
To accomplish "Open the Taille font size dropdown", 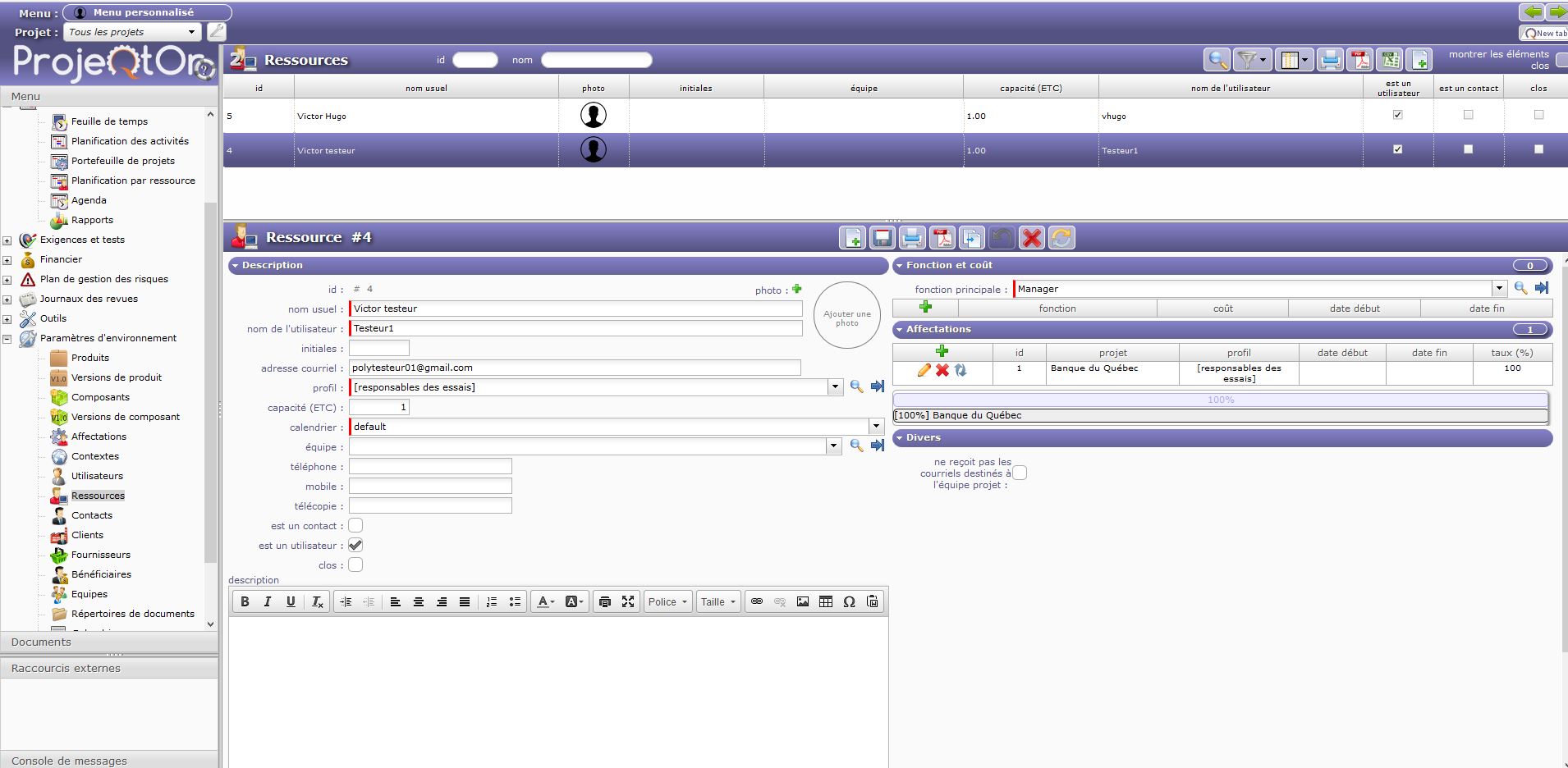I will pos(718,601).
